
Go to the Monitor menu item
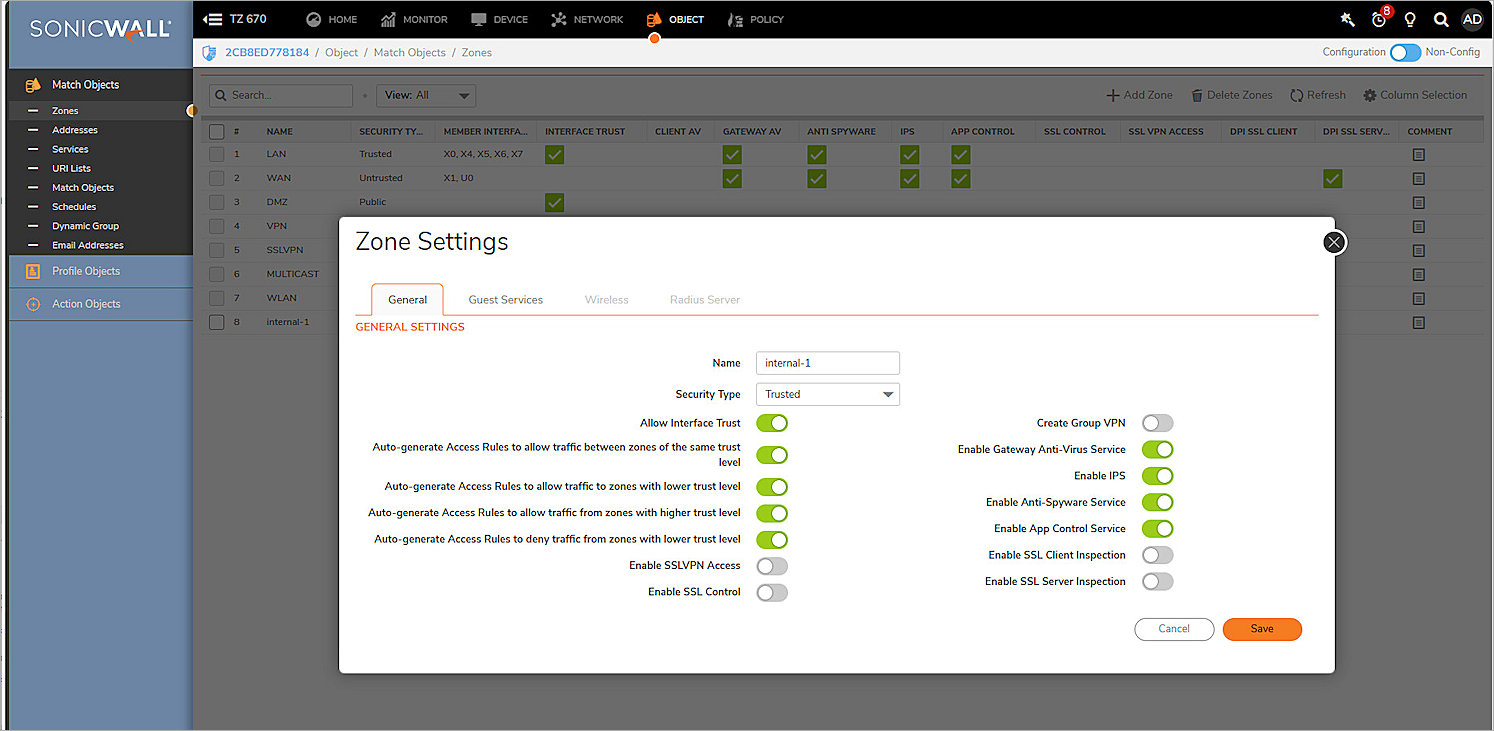pos(413,19)
